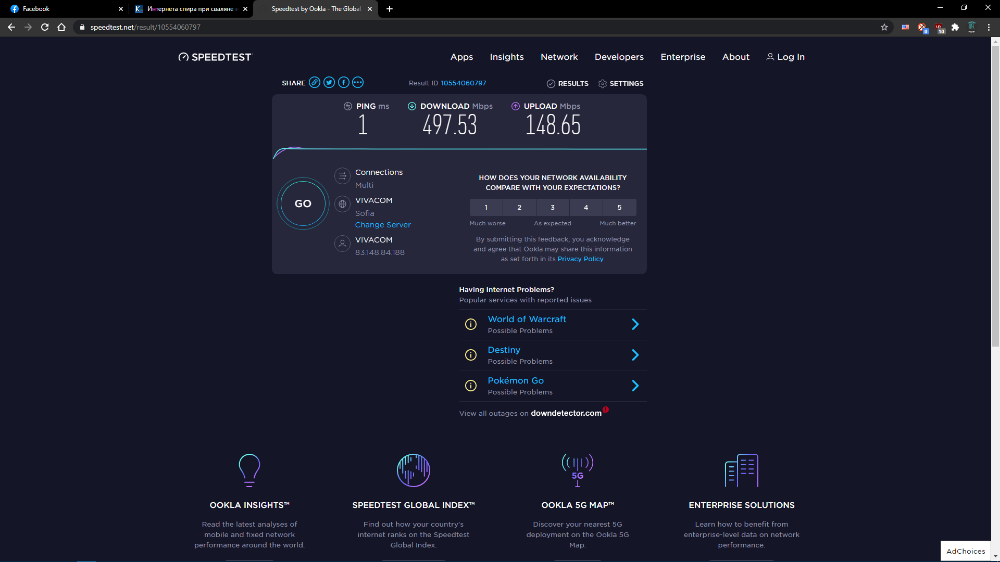1000x562 pixels.
Task: Click the Download arrow icon
Action: coord(412,106)
